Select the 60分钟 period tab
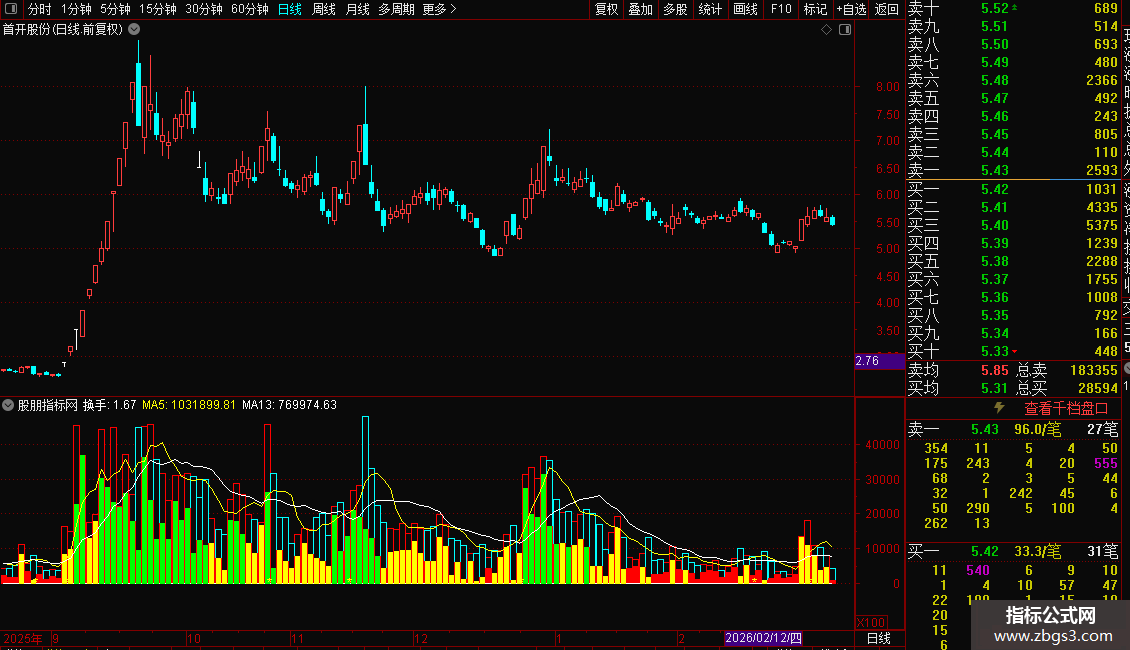 coord(250,9)
